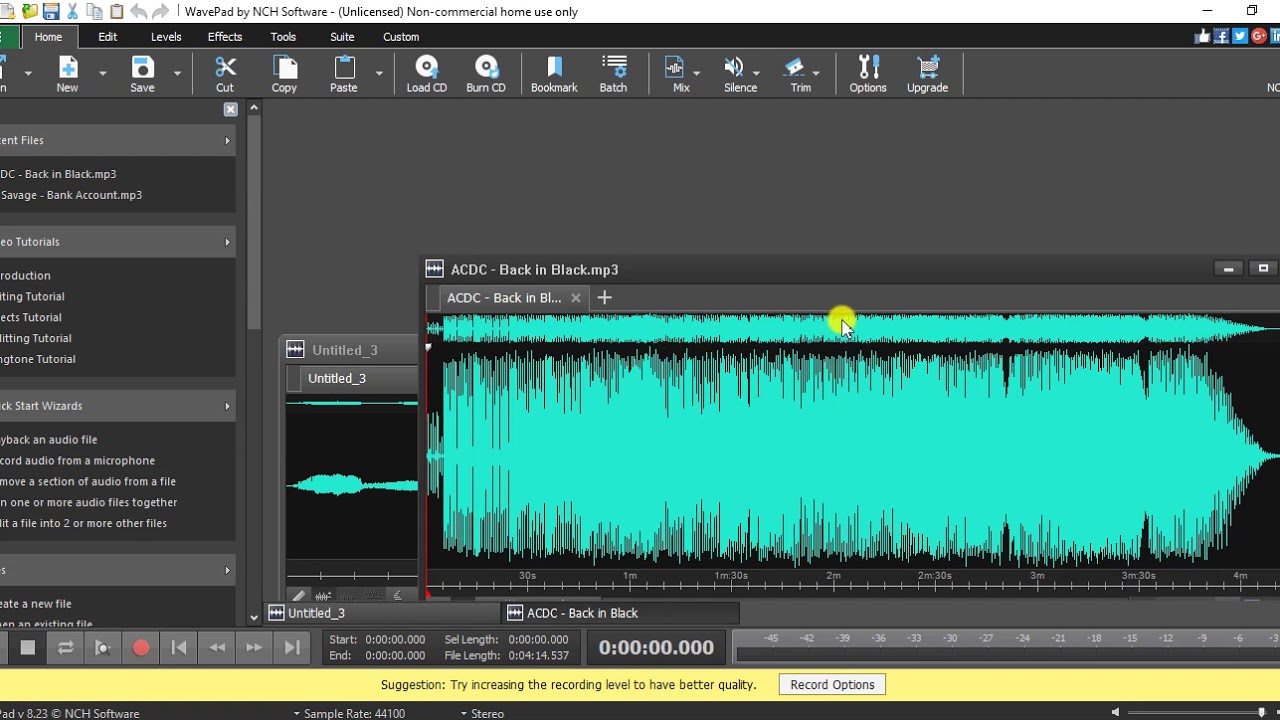Open the Paste button dropdown arrow
The height and width of the screenshot is (720, 1280).
[379, 73]
